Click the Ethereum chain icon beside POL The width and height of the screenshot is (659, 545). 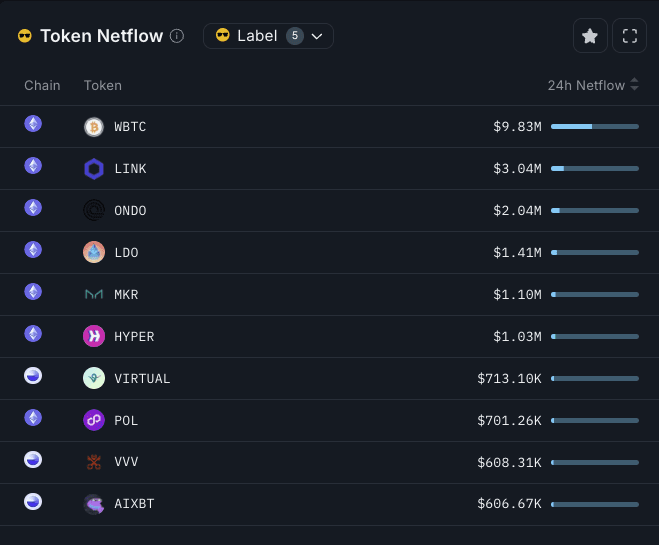33,417
